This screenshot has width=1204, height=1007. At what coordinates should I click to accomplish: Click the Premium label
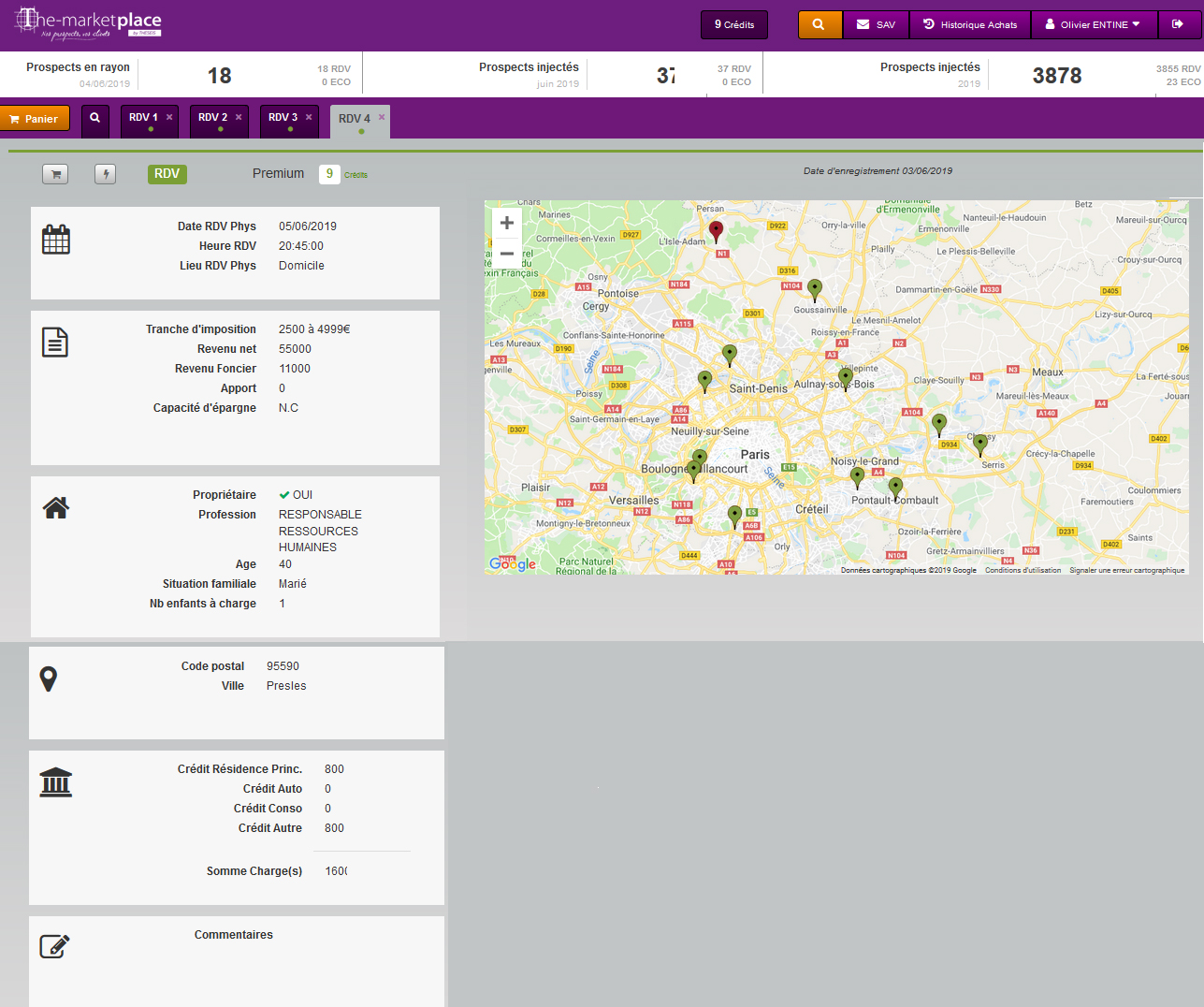tap(278, 173)
